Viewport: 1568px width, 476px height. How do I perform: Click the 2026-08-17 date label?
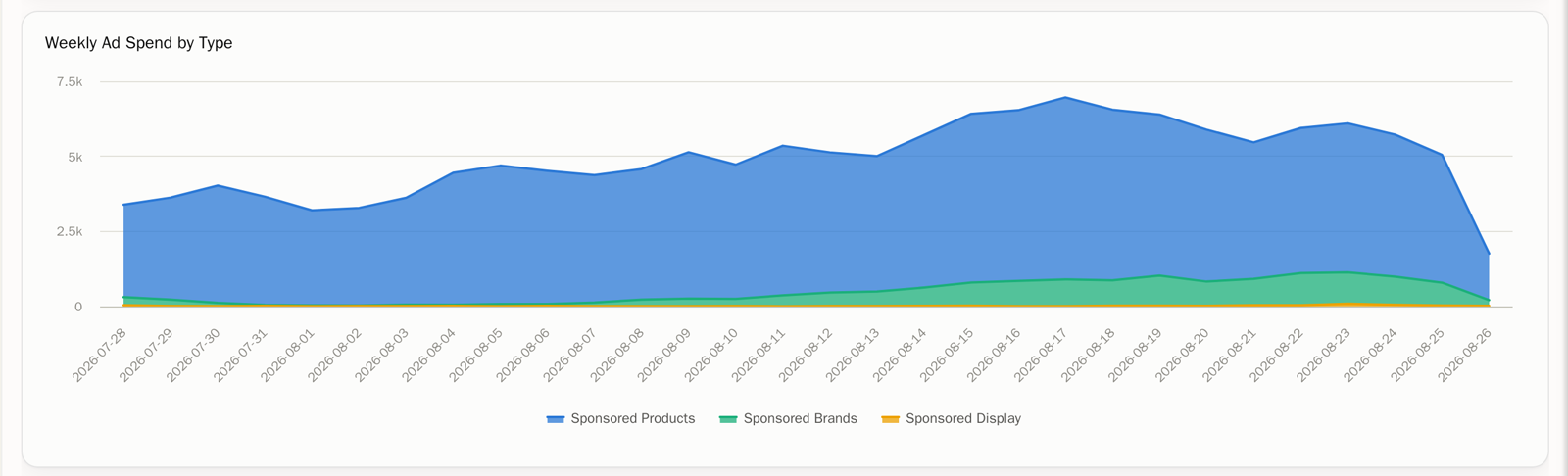[x=1040, y=355]
